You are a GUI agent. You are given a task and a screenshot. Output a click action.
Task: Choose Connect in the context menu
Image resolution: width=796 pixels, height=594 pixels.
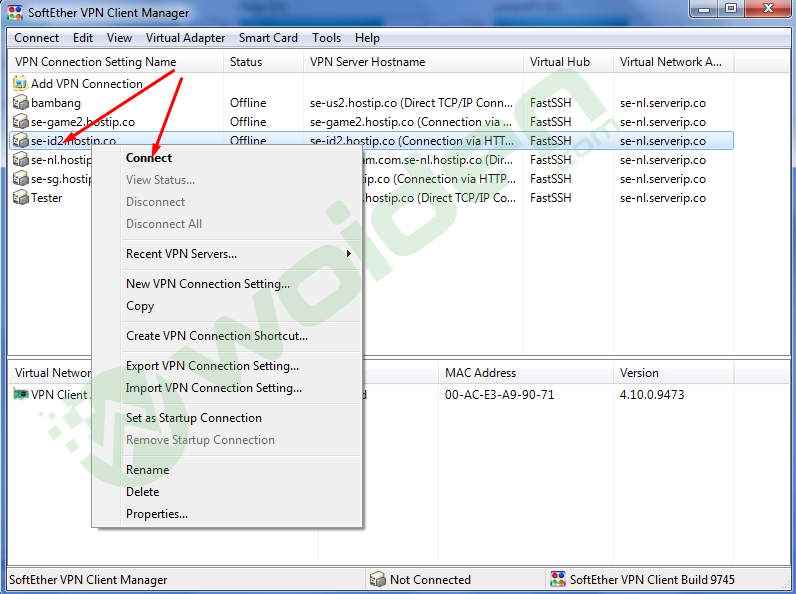[149, 158]
